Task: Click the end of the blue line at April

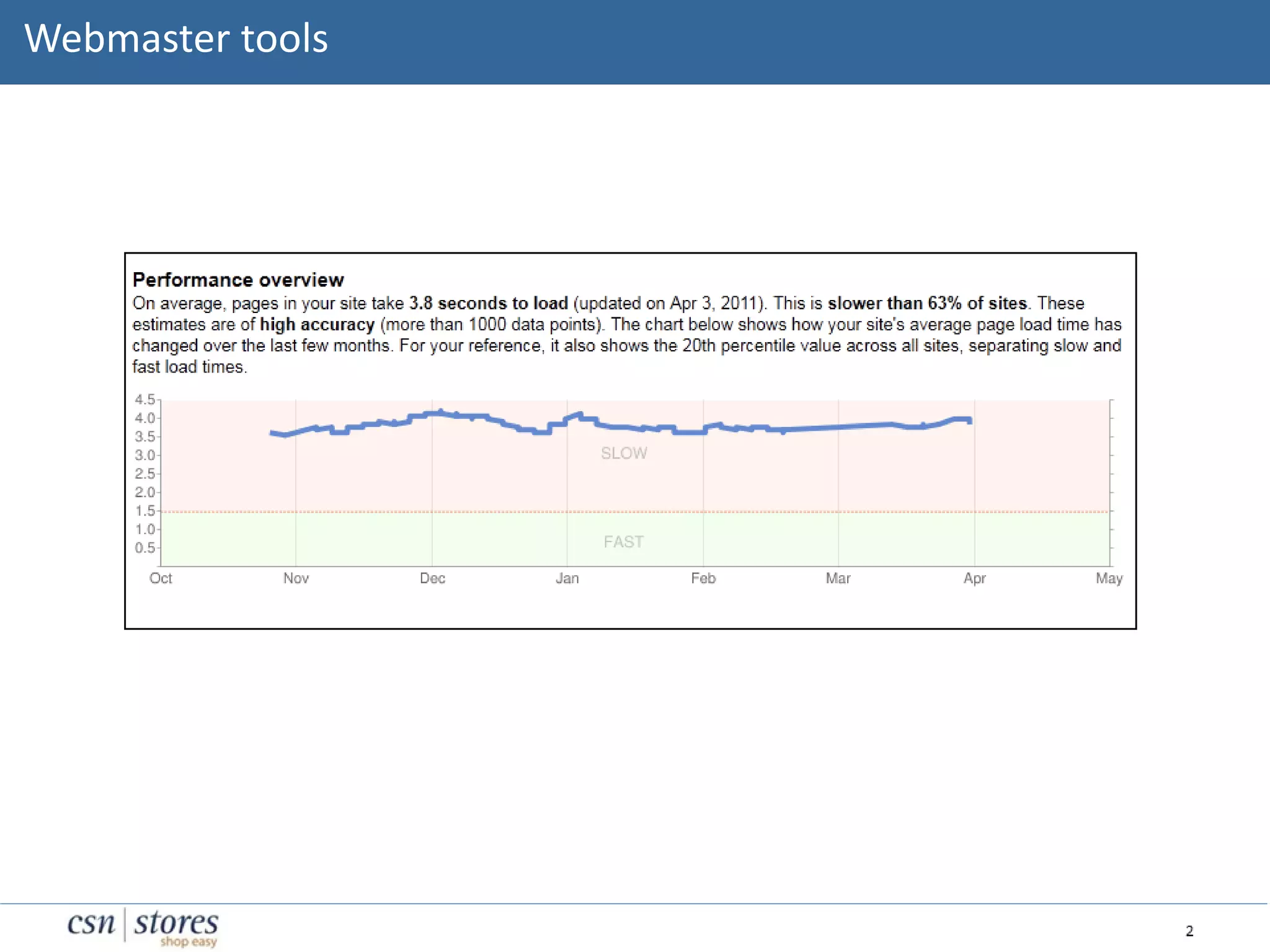Action: [969, 421]
